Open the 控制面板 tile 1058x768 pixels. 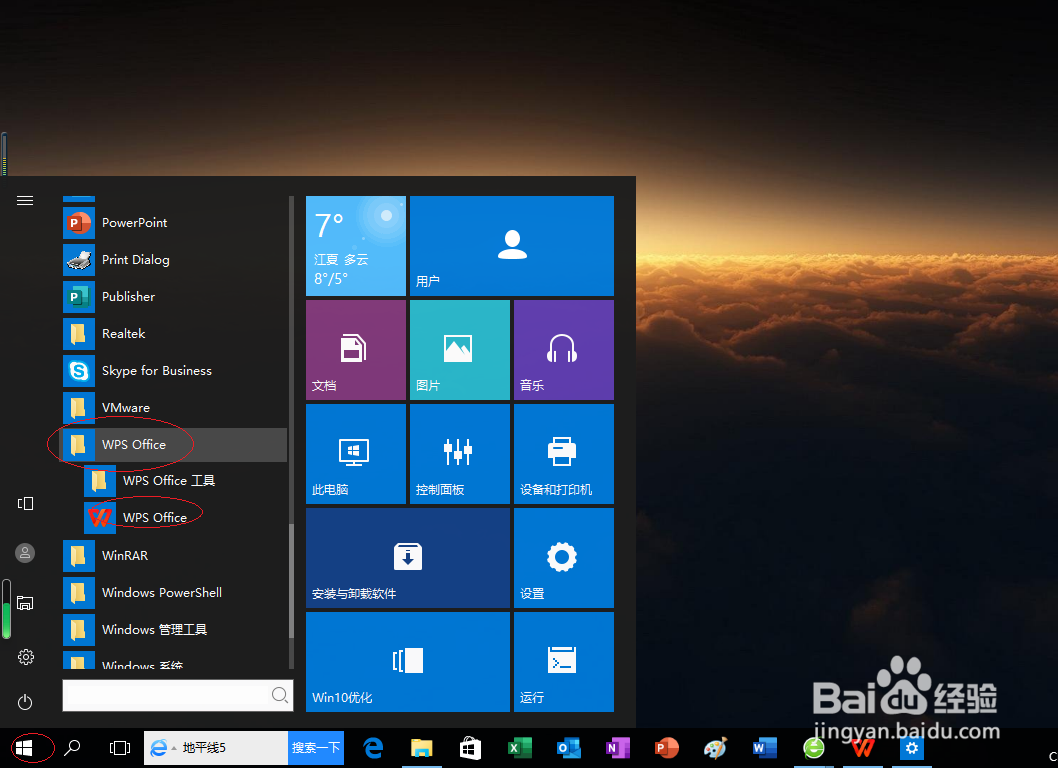point(460,454)
